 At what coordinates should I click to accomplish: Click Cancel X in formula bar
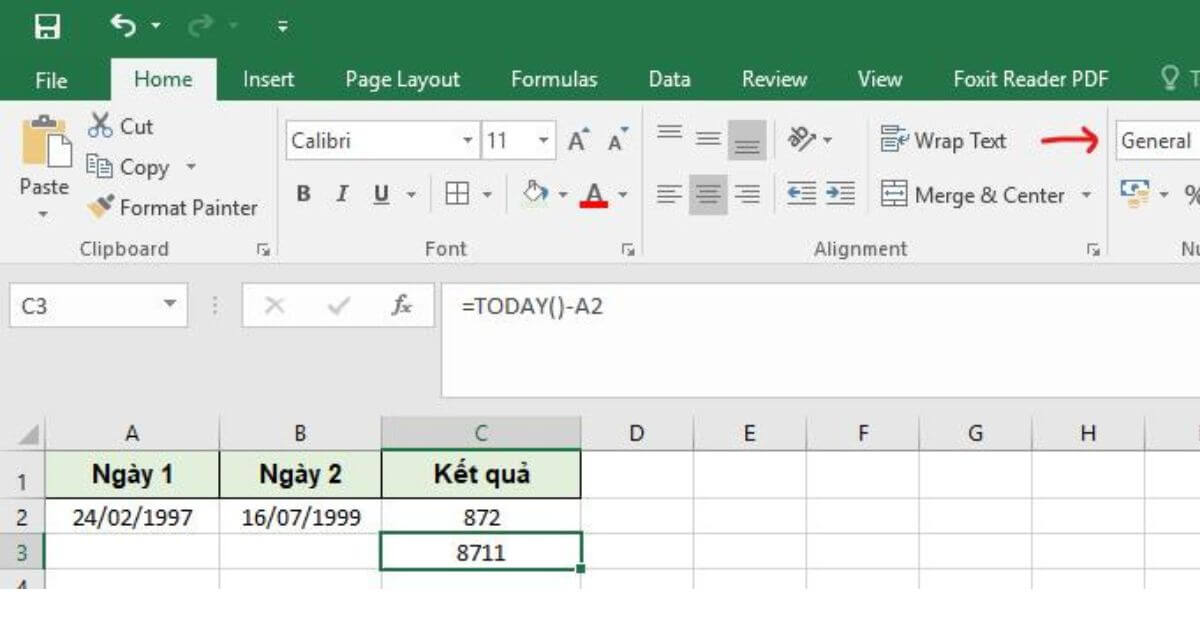pyautogui.click(x=275, y=306)
